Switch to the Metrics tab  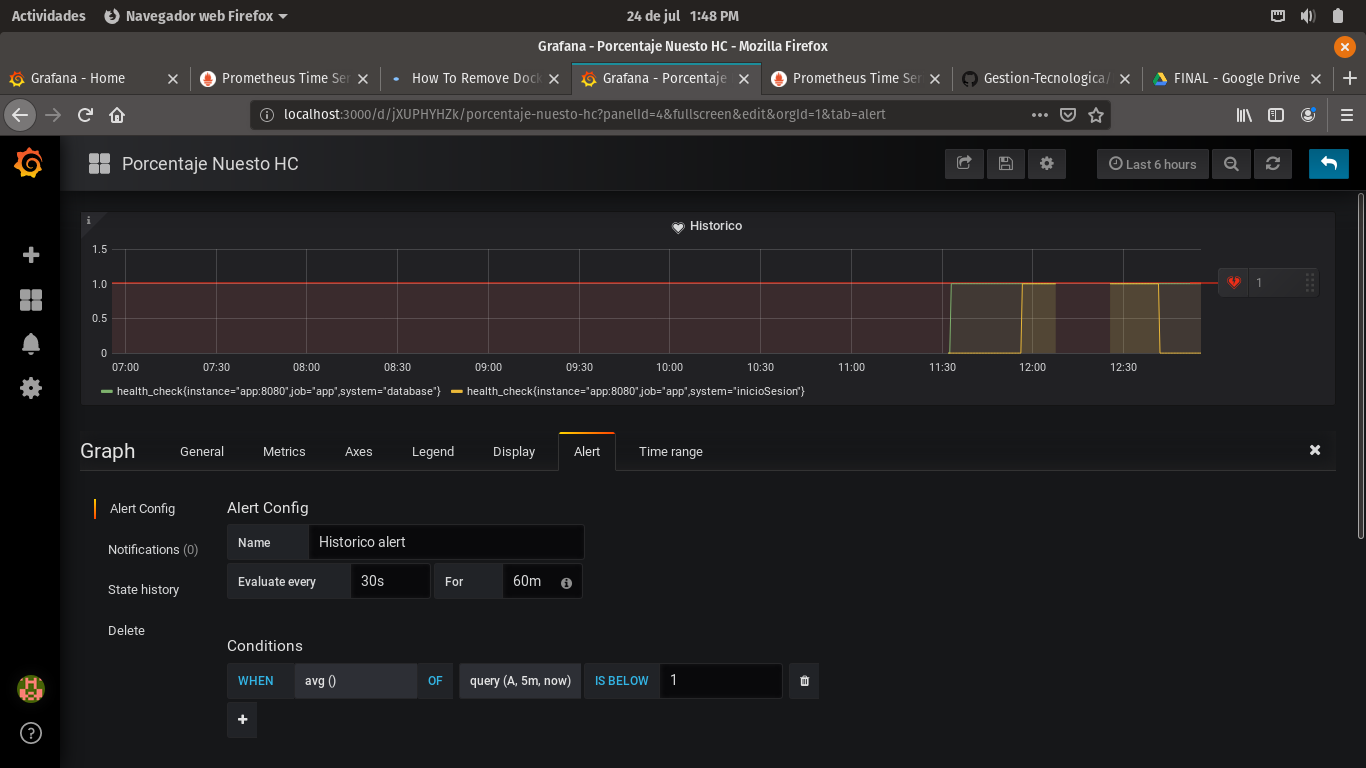pos(284,452)
